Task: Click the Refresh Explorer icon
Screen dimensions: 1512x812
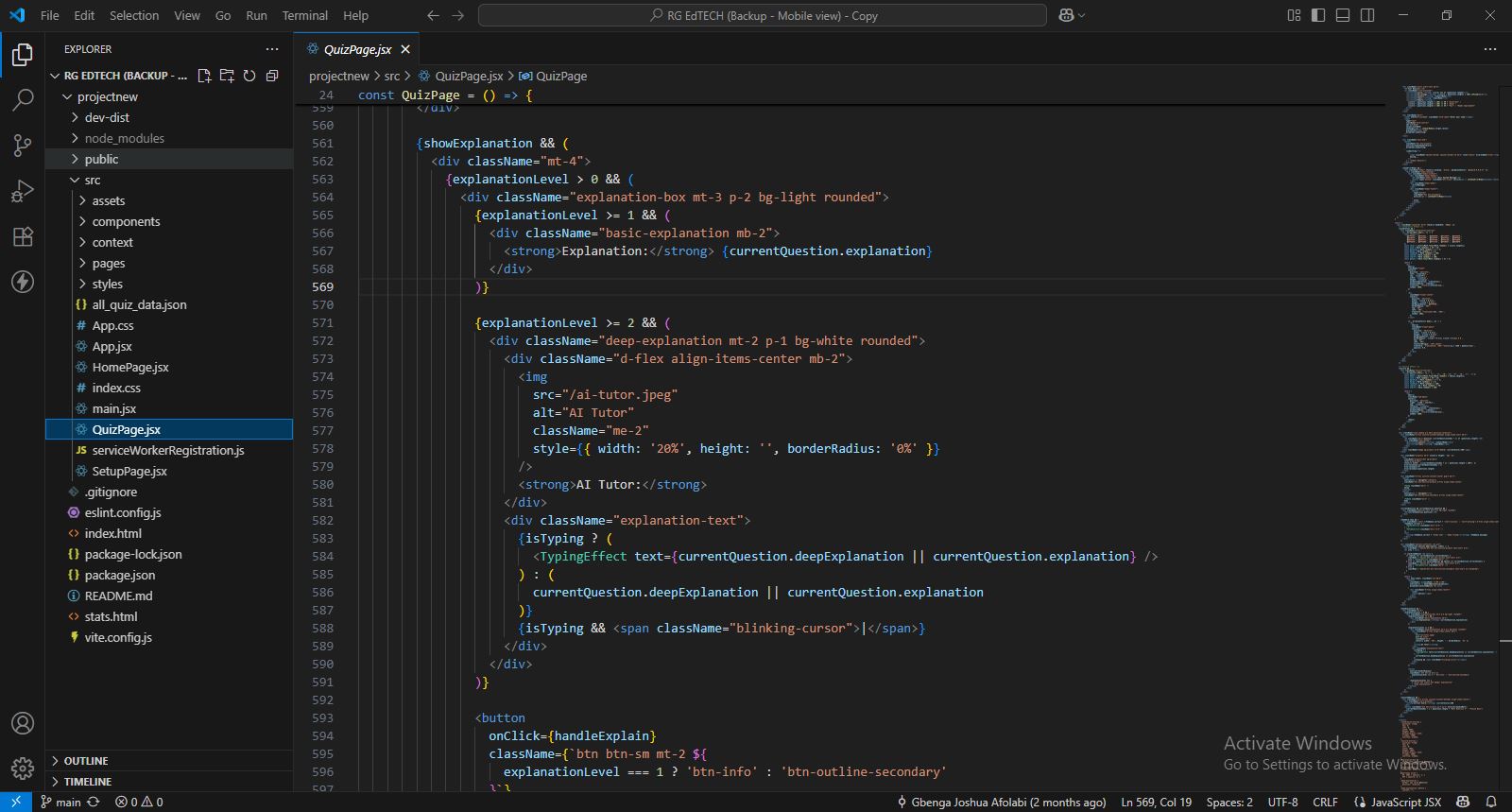Action: 249,76
